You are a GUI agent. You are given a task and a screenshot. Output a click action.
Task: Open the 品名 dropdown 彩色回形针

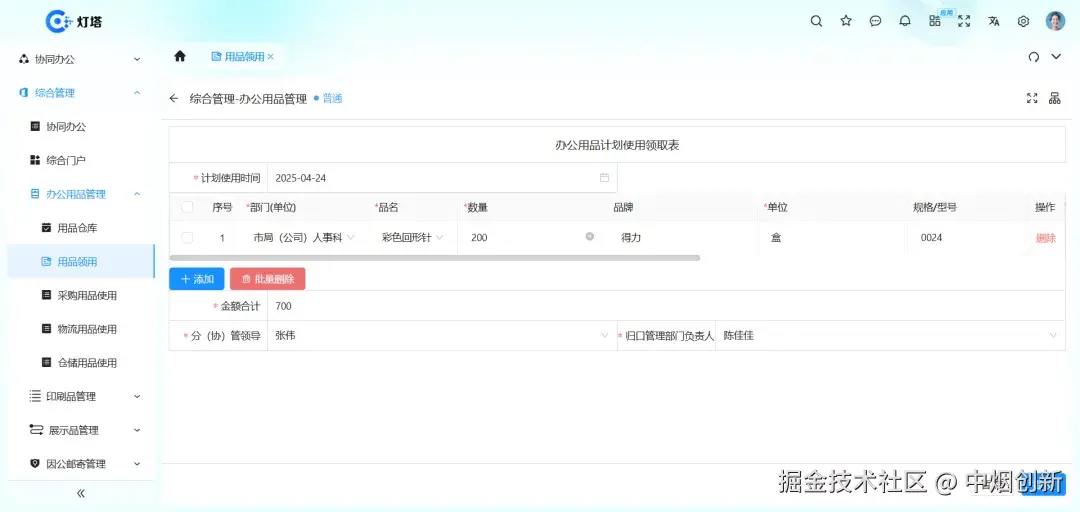pos(412,238)
